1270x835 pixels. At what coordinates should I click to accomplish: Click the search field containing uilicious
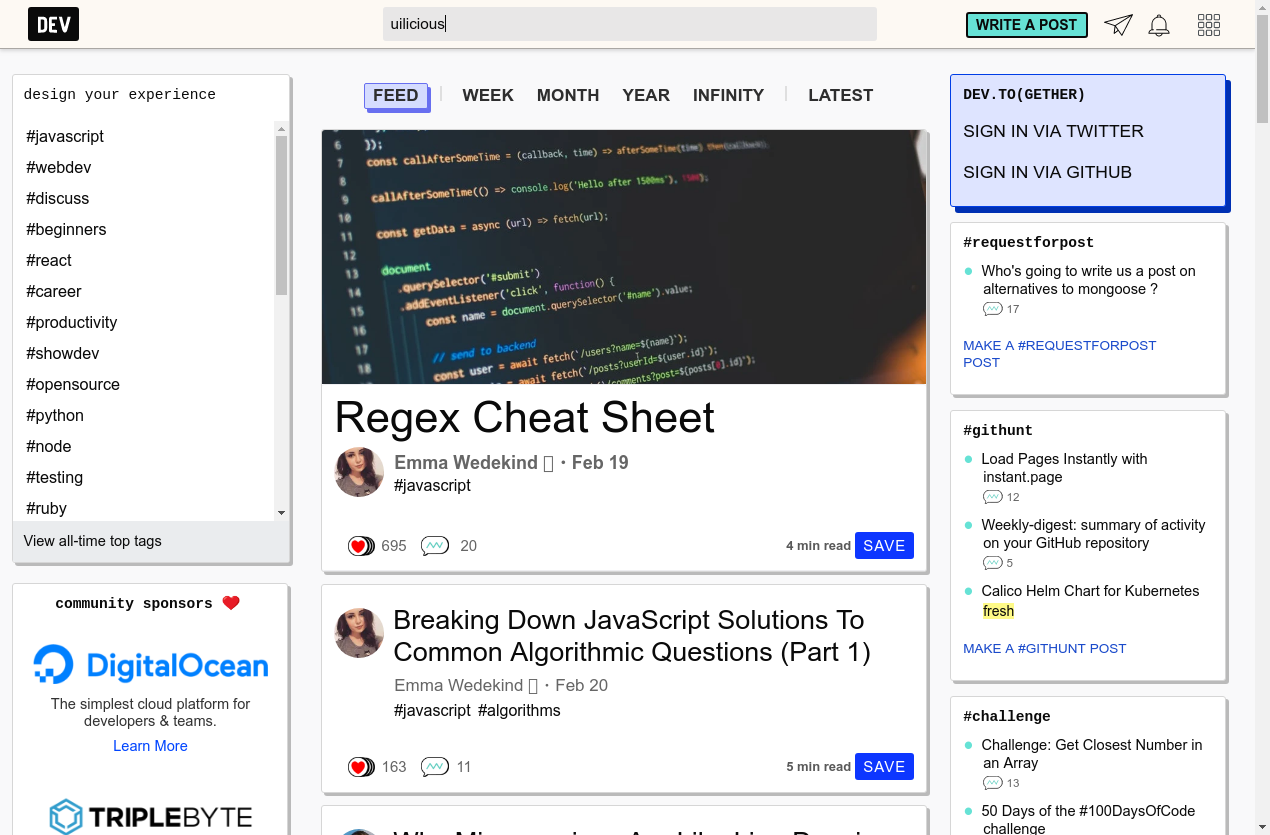point(629,24)
